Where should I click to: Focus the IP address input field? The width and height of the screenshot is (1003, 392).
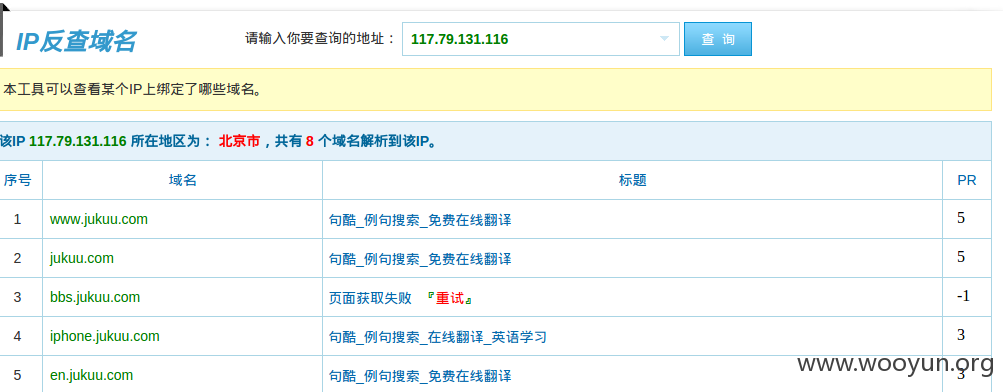(541, 39)
